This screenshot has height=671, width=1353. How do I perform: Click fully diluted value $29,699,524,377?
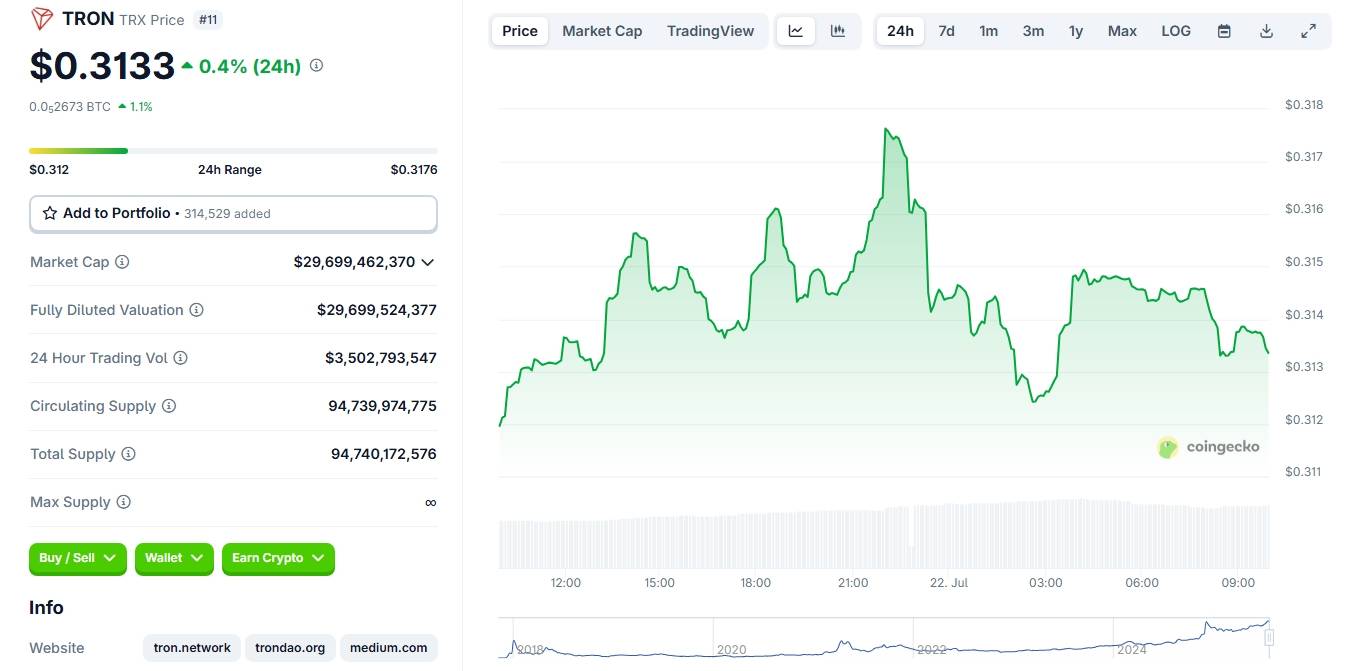(377, 310)
